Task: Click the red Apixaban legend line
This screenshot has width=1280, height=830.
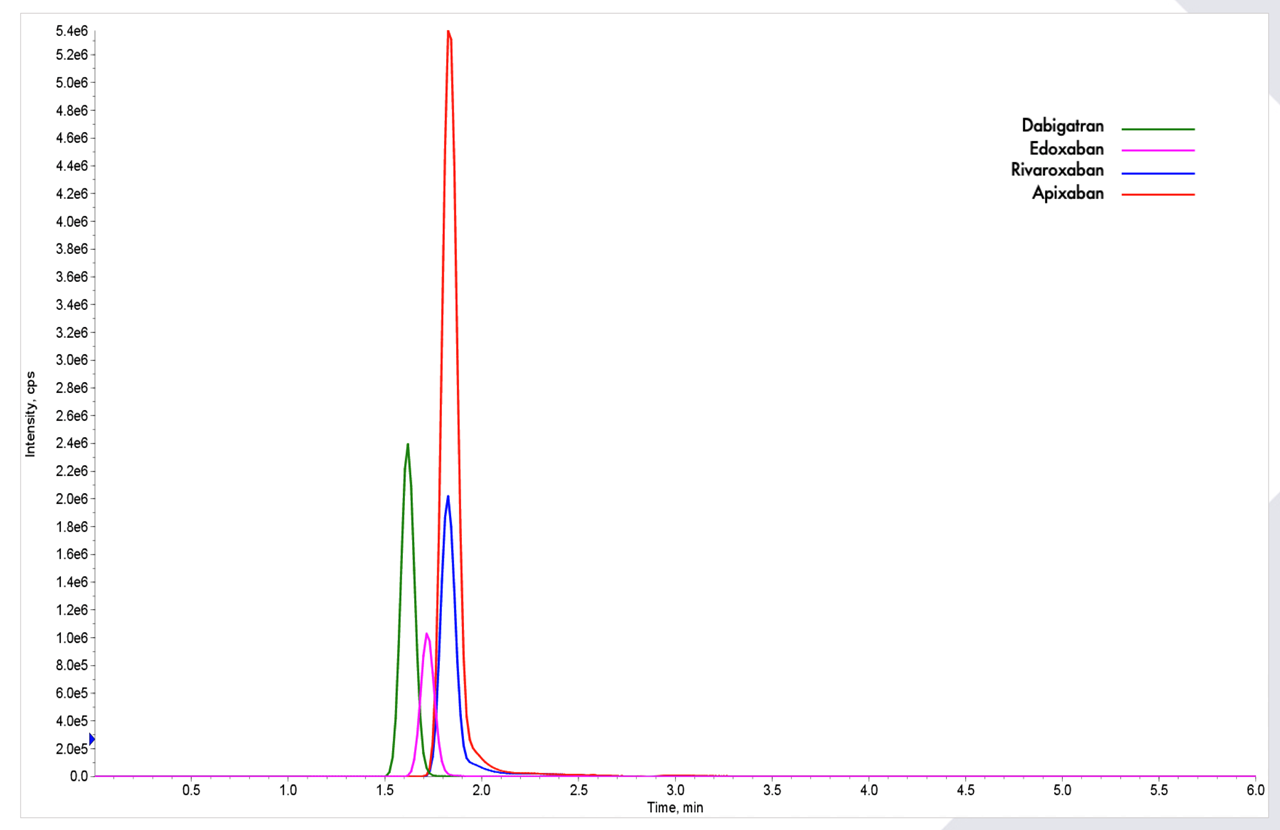Action: coord(1158,195)
